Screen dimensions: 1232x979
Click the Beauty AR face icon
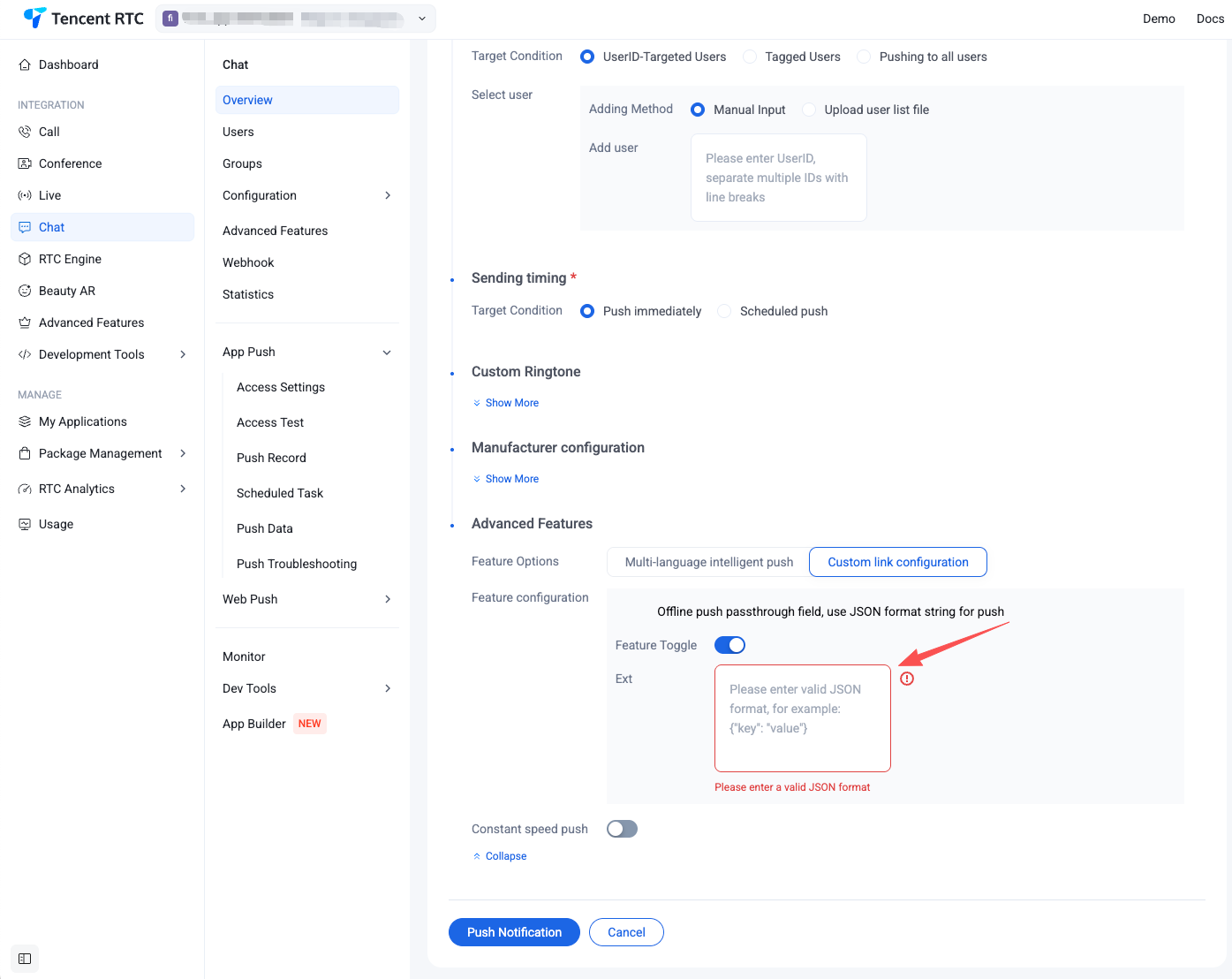25,291
